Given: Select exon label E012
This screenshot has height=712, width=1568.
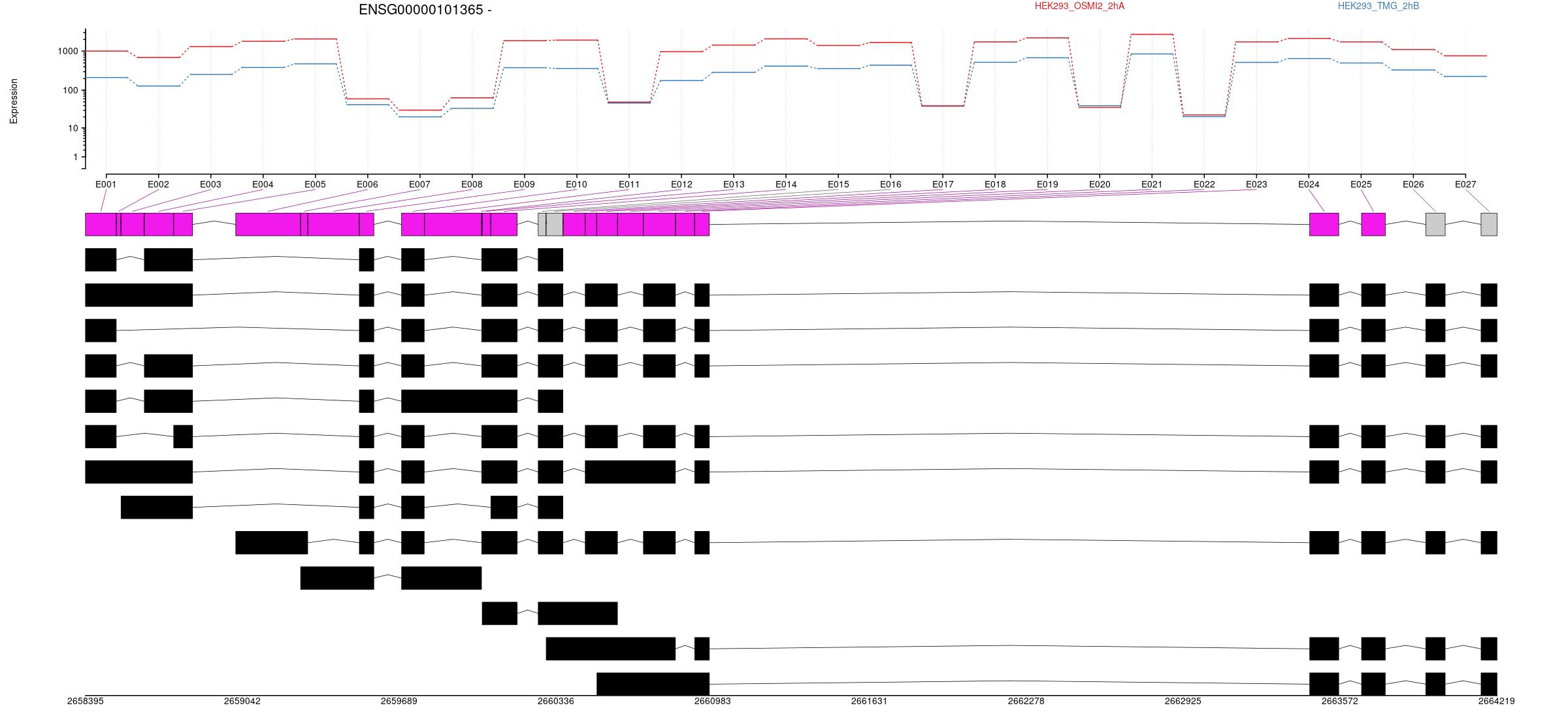Looking at the screenshot, I should 681,184.
